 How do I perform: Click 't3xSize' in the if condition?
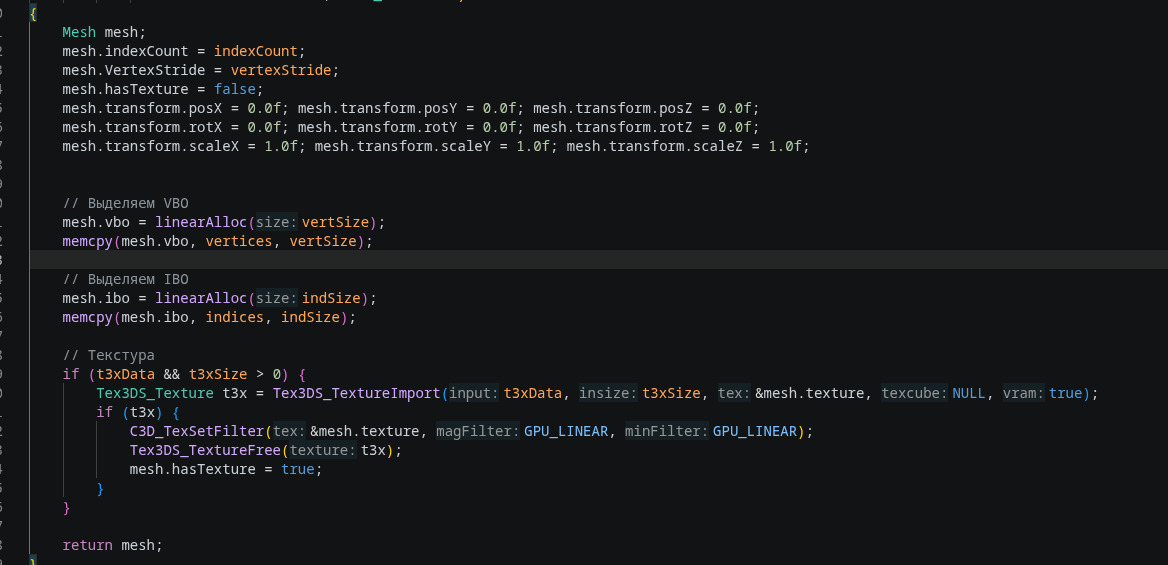point(218,373)
